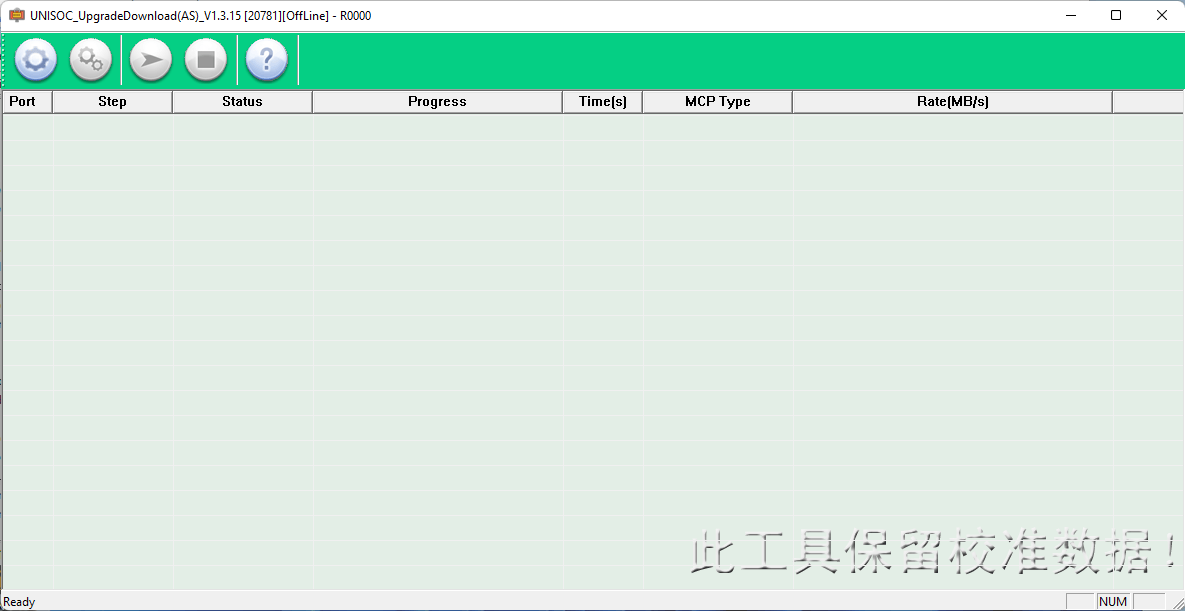Click the MCP Type column header
Screen dimensions: 1185x611
pos(717,101)
